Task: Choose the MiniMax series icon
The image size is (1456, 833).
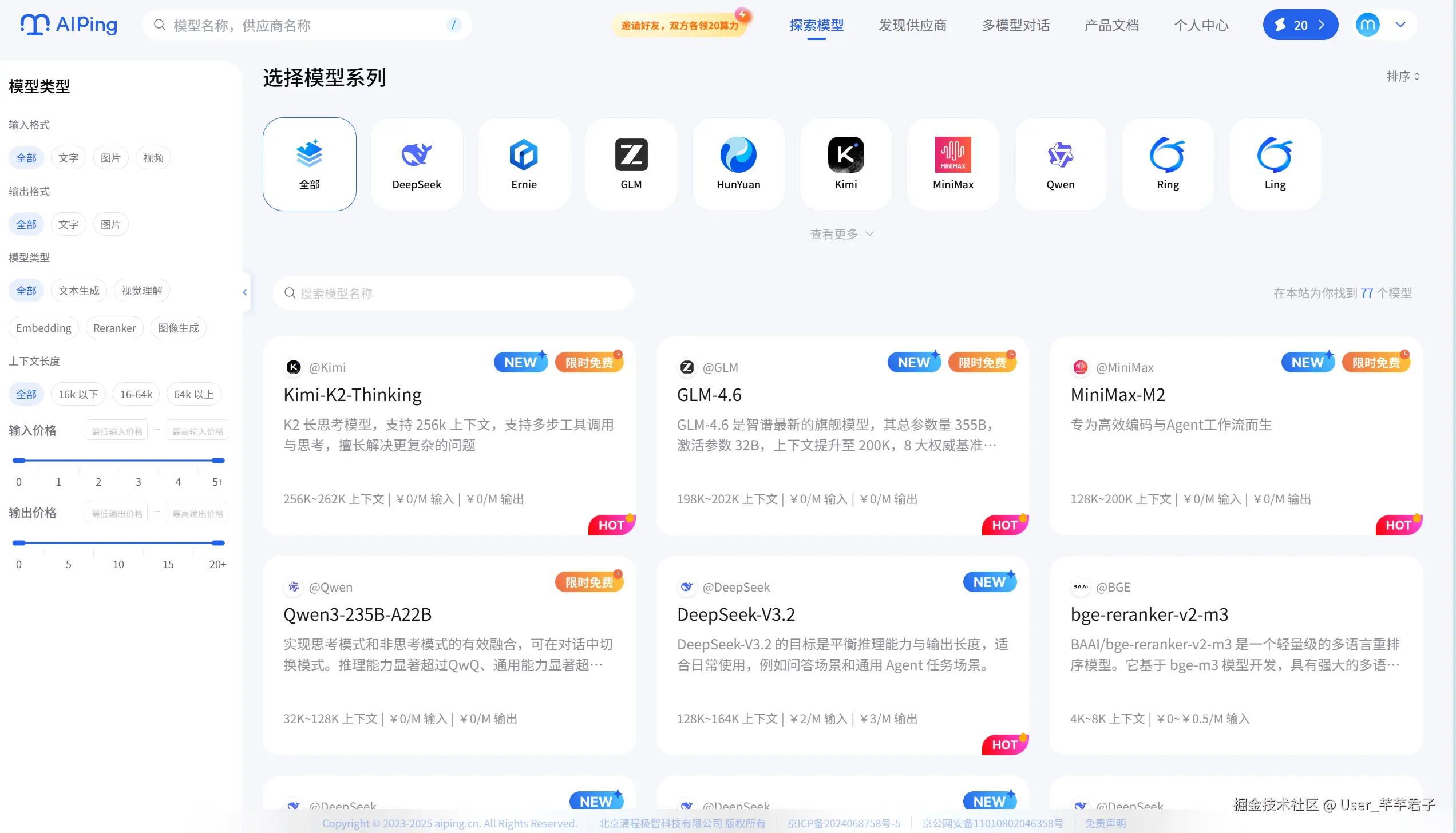Action: 953,155
